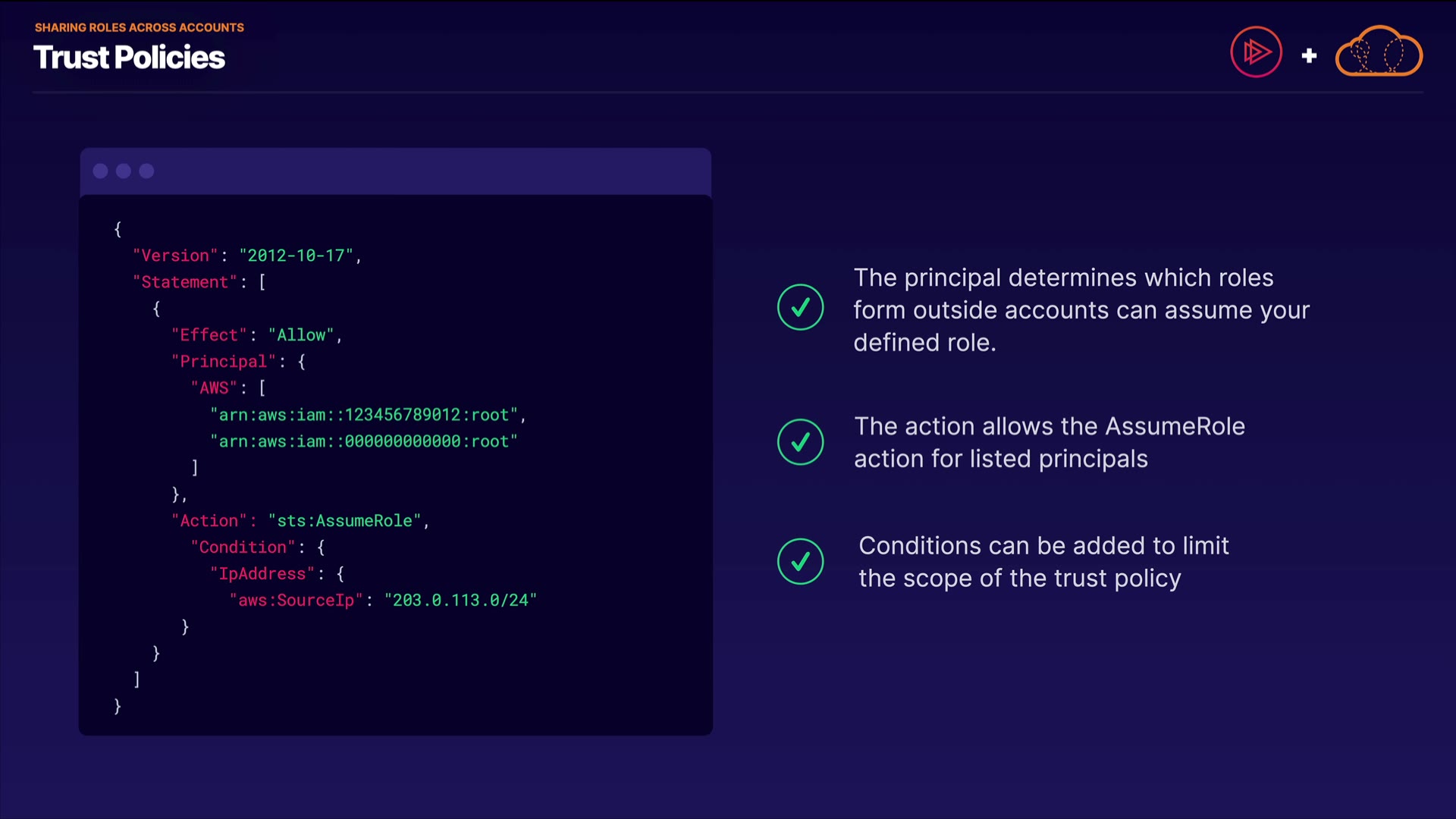Click the "Version" key in JSON
Image resolution: width=1456 pixels, height=819 pixels.
175,256
